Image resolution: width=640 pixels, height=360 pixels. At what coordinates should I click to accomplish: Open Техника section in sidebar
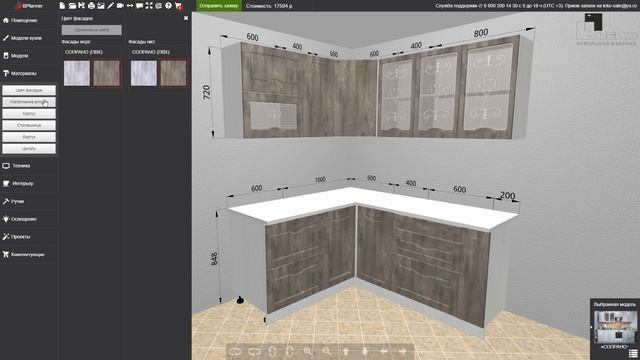click(x=29, y=166)
